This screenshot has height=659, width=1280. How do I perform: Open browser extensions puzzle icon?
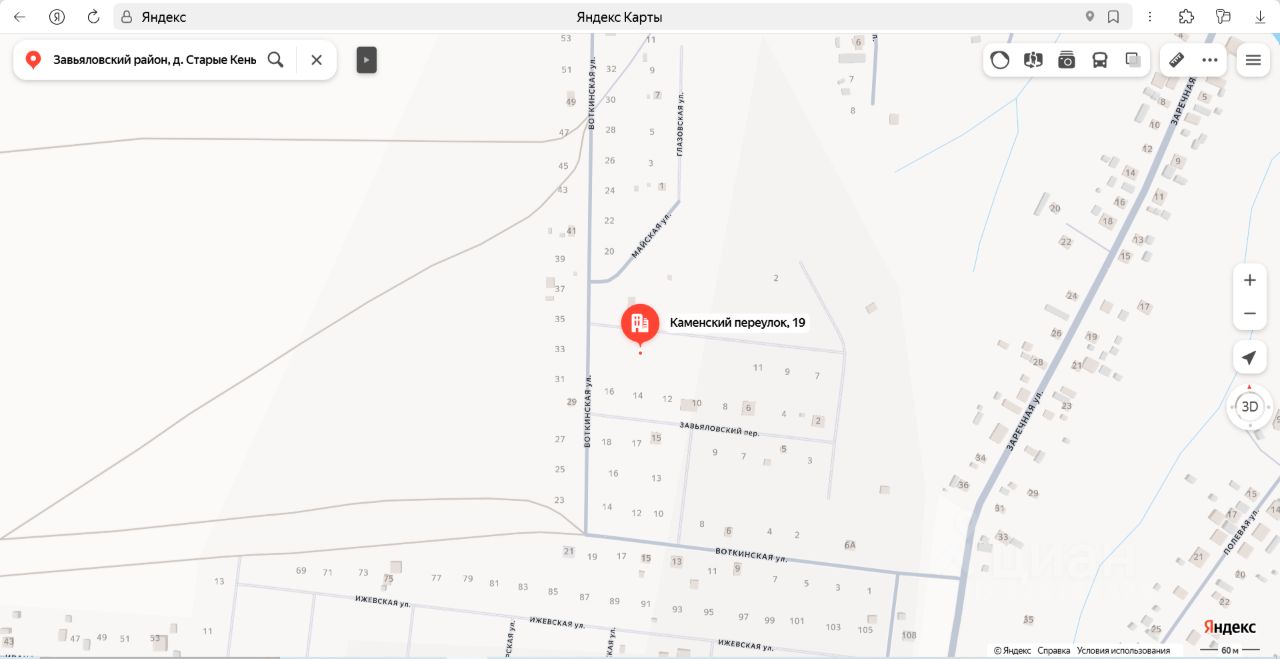click(x=1187, y=17)
